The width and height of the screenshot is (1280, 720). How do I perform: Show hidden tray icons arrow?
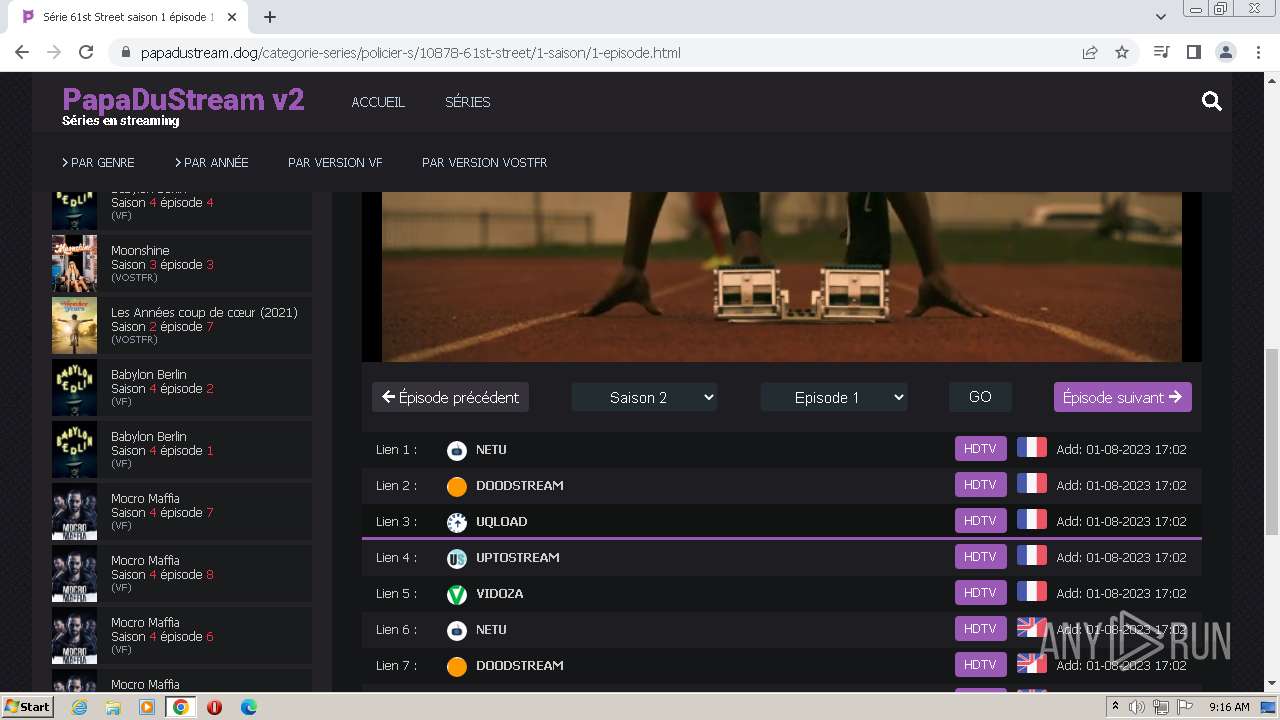point(1115,707)
